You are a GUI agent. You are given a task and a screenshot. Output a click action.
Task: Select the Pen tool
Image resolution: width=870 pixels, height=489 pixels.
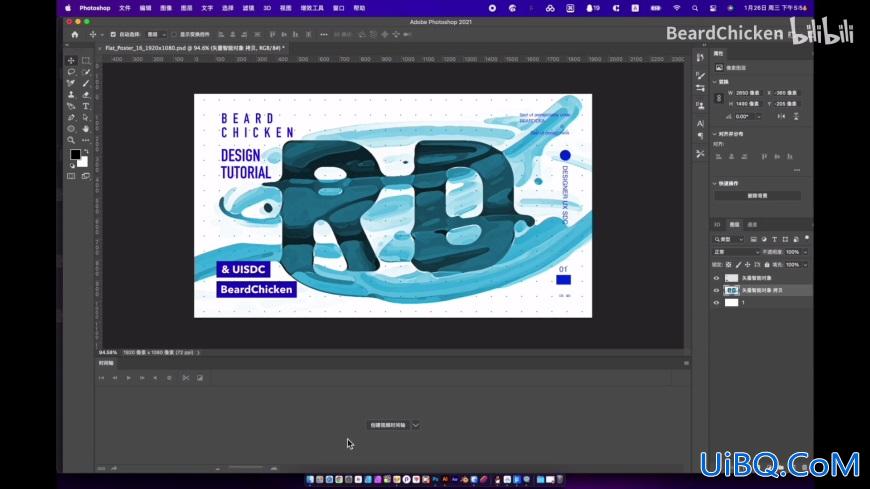(x=71, y=118)
